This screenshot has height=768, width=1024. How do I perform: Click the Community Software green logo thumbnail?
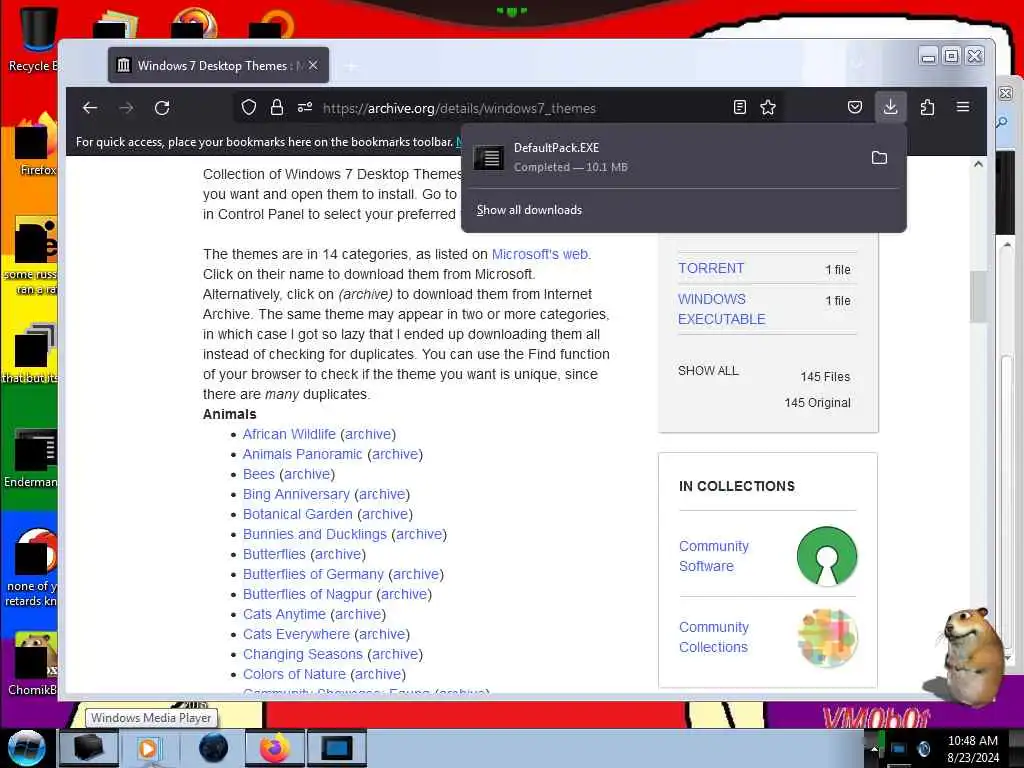coord(827,556)
